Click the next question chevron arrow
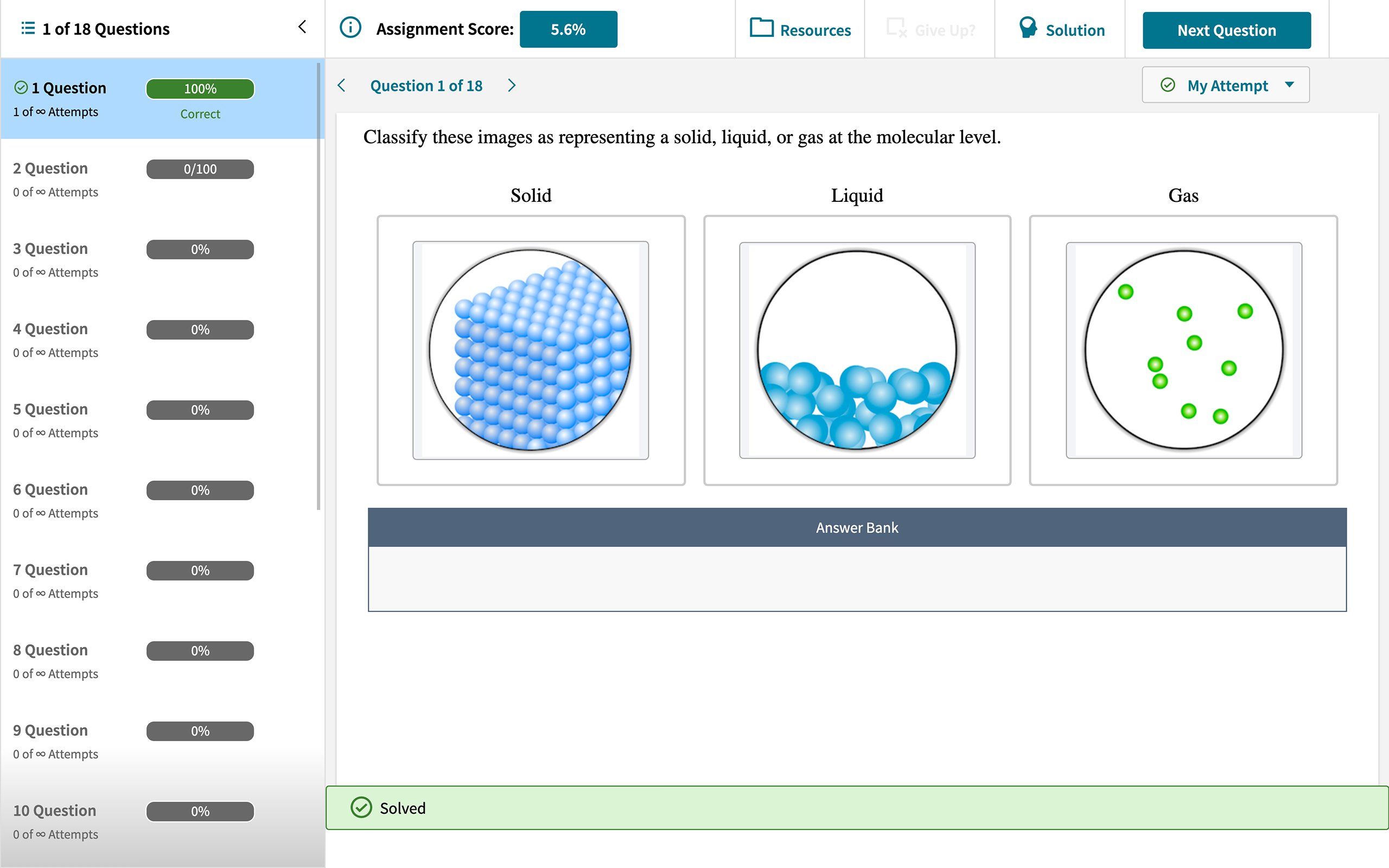The height and width of the screenshot is (868, 1389). tap(511, 85)
